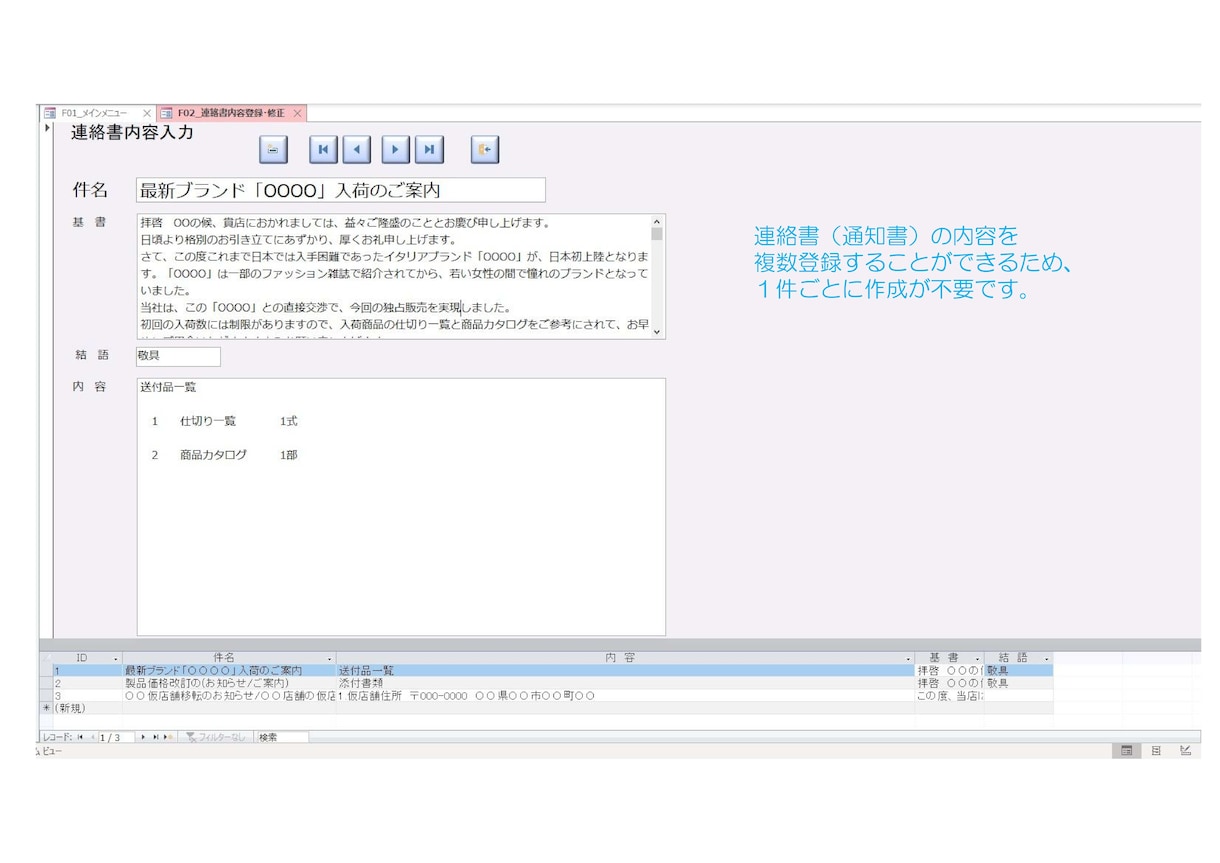Open the 基書 column header dropdown arrow

pyautogui.click(x=978, y=658)
